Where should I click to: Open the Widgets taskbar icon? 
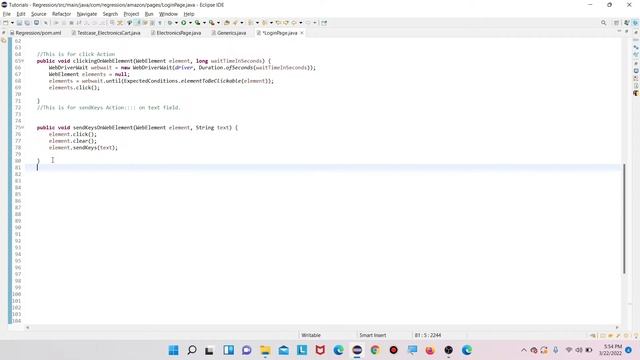coord(229,350)
